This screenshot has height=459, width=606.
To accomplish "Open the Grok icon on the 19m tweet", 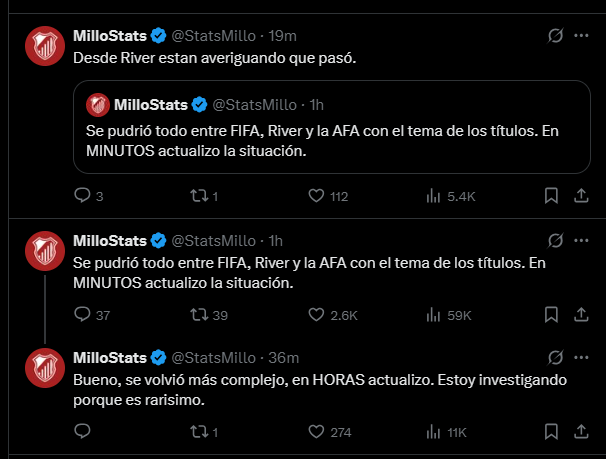I will 555,36.
